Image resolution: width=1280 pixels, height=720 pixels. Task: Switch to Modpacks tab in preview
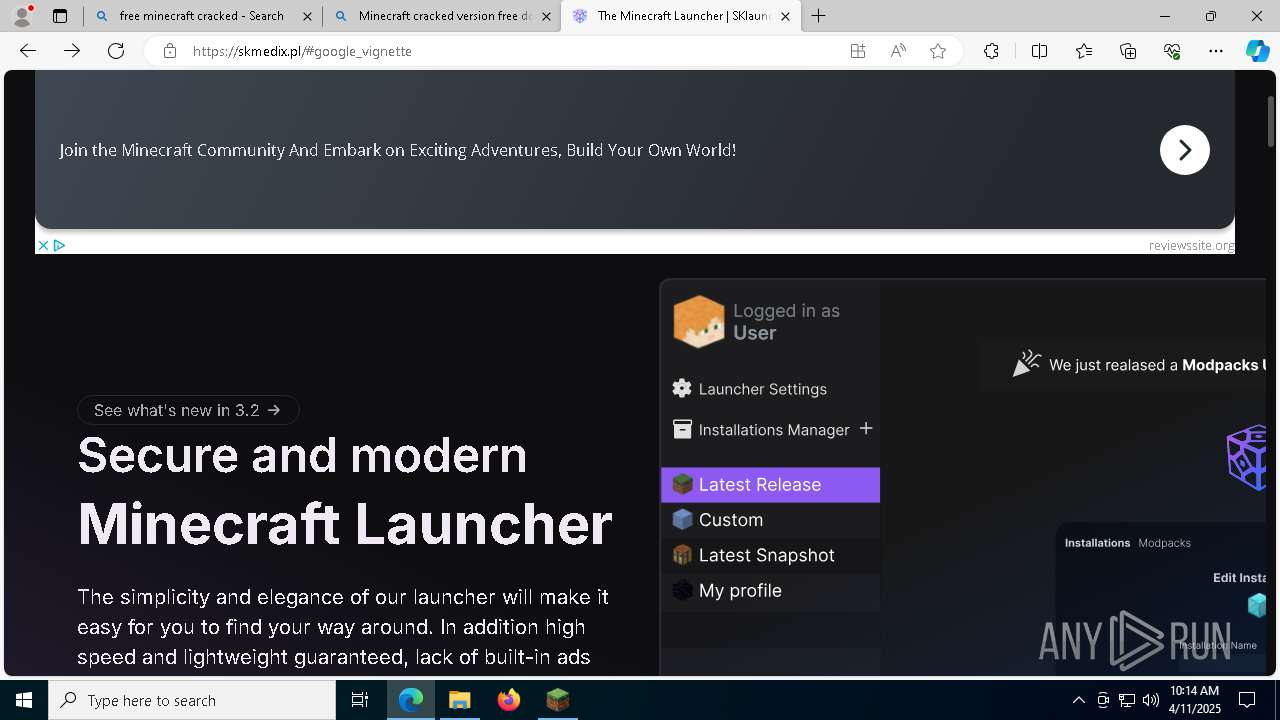tap(1164, 543)
